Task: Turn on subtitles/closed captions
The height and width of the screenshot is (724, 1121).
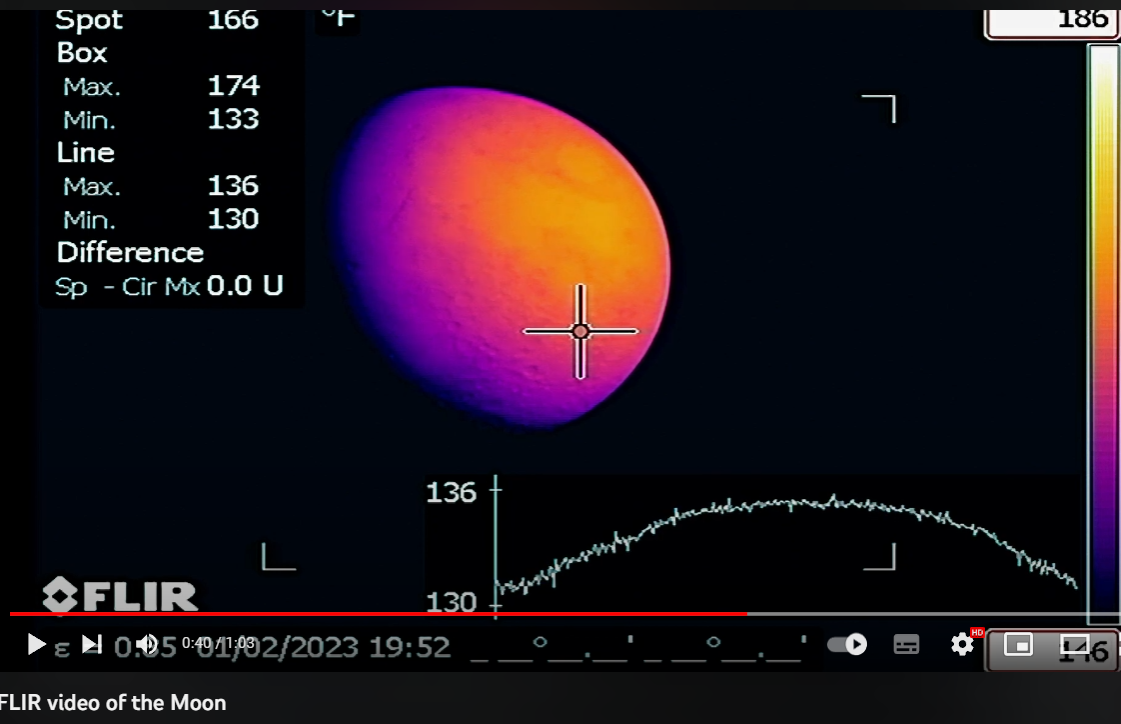Action: pyautogui.click(x=906, y=644)
